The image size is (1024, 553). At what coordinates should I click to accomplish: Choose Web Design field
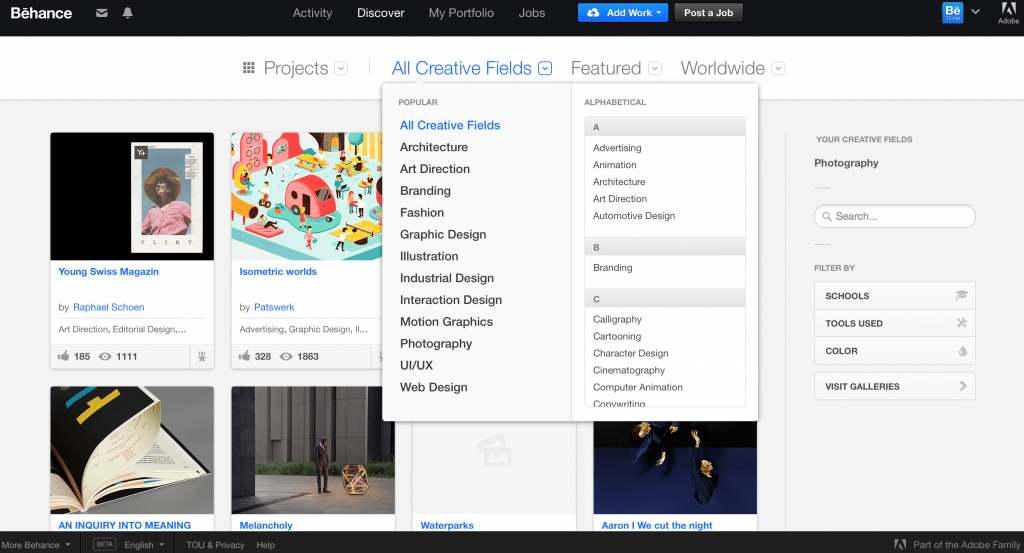click(434, 387)
